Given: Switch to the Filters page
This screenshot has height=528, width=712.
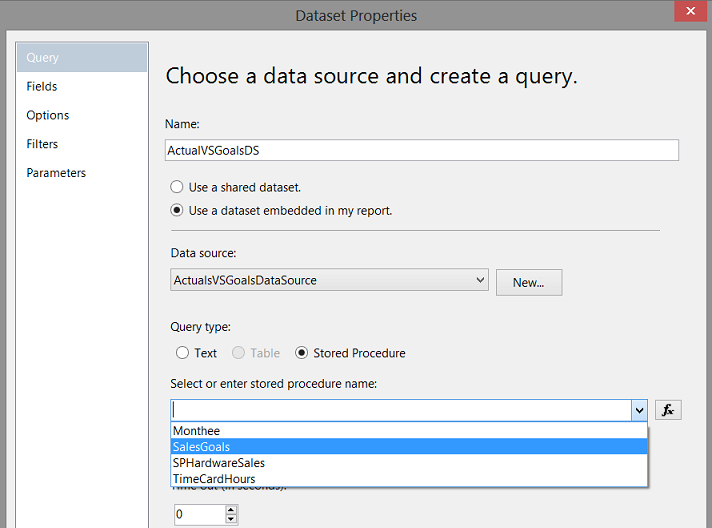Looking at the screenshot, I should [x=42, y=144].
